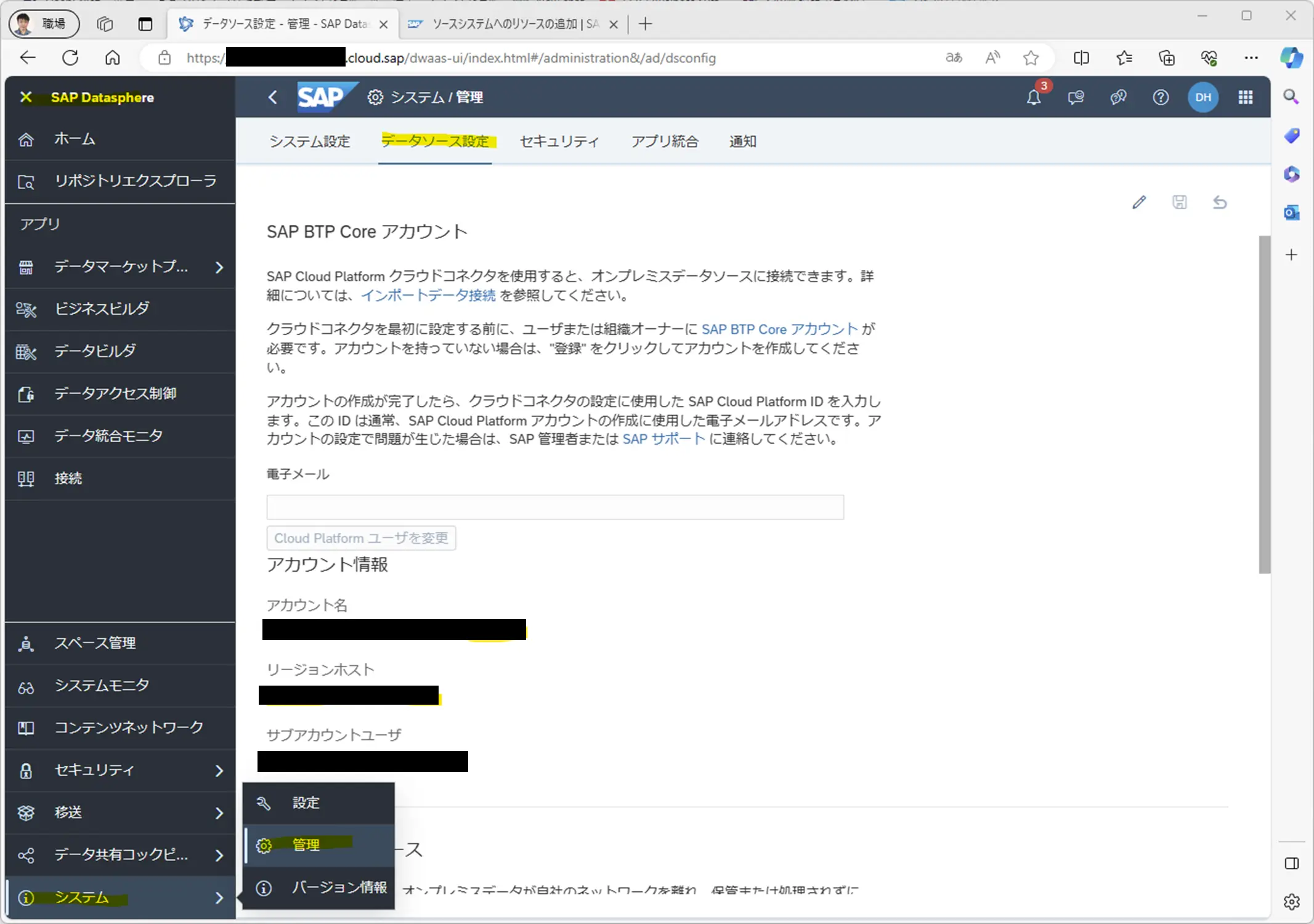Open コンテンツネットワーク in side navigation
The image size is (1314, 924).
(120, 728)
